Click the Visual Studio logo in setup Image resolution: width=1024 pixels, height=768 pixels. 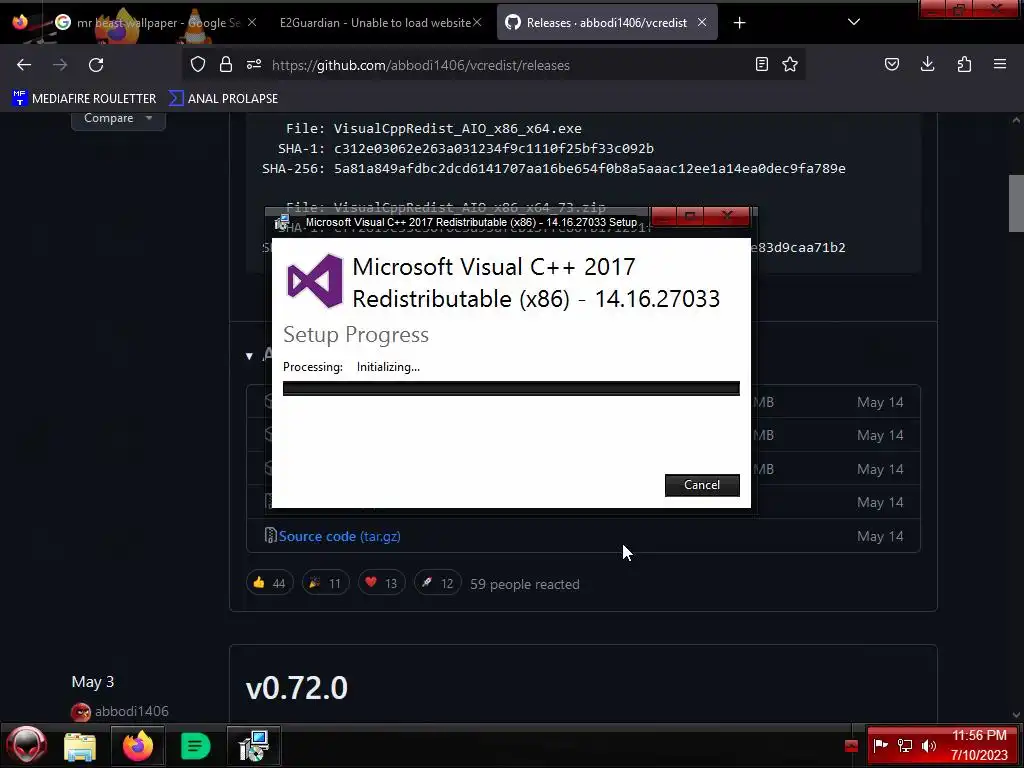[315, 281]
